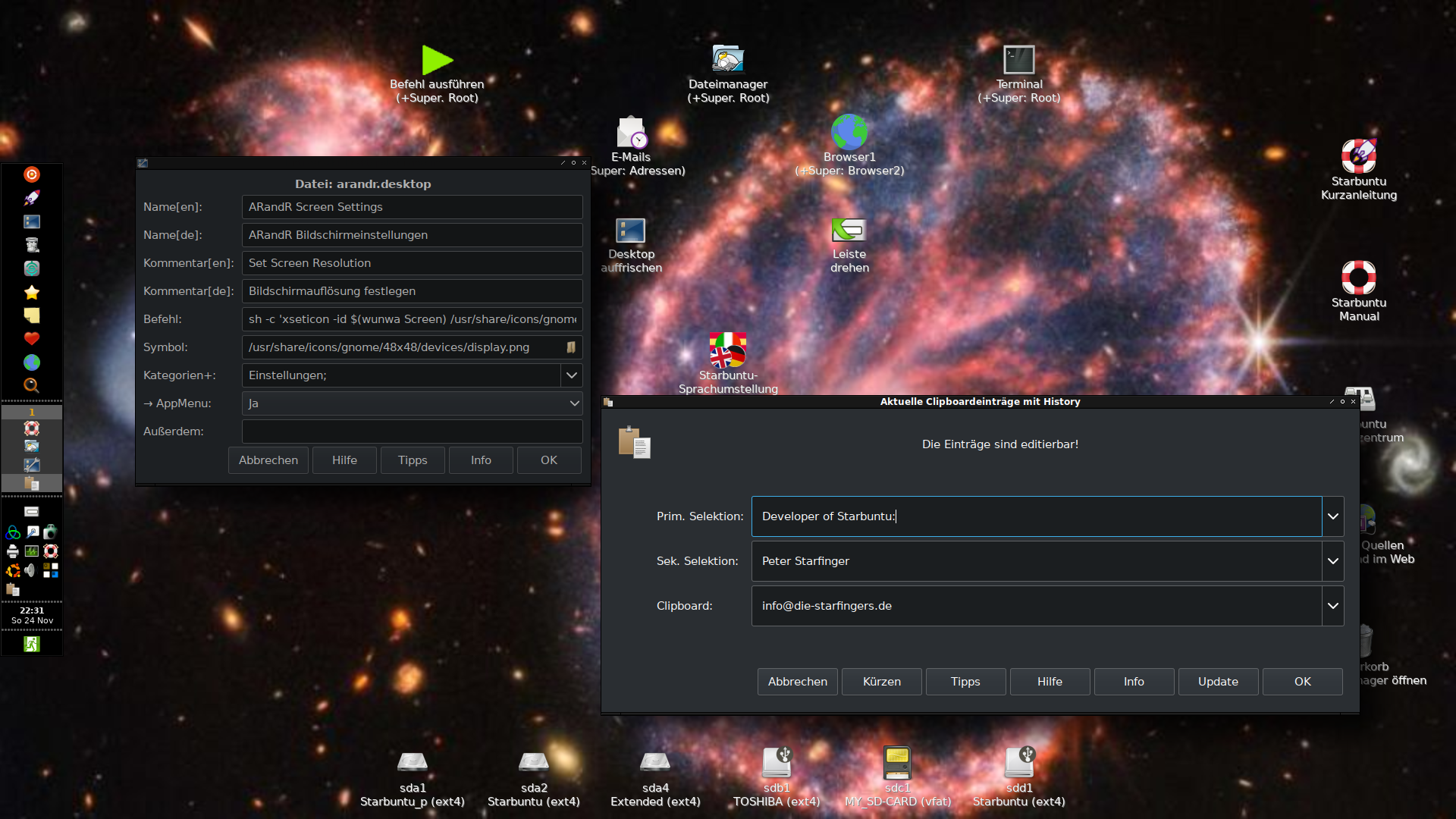This screenshot has width=1456, height=819.
Task: Click the yellow sticky note panel icon
Action: pos(32,315)
